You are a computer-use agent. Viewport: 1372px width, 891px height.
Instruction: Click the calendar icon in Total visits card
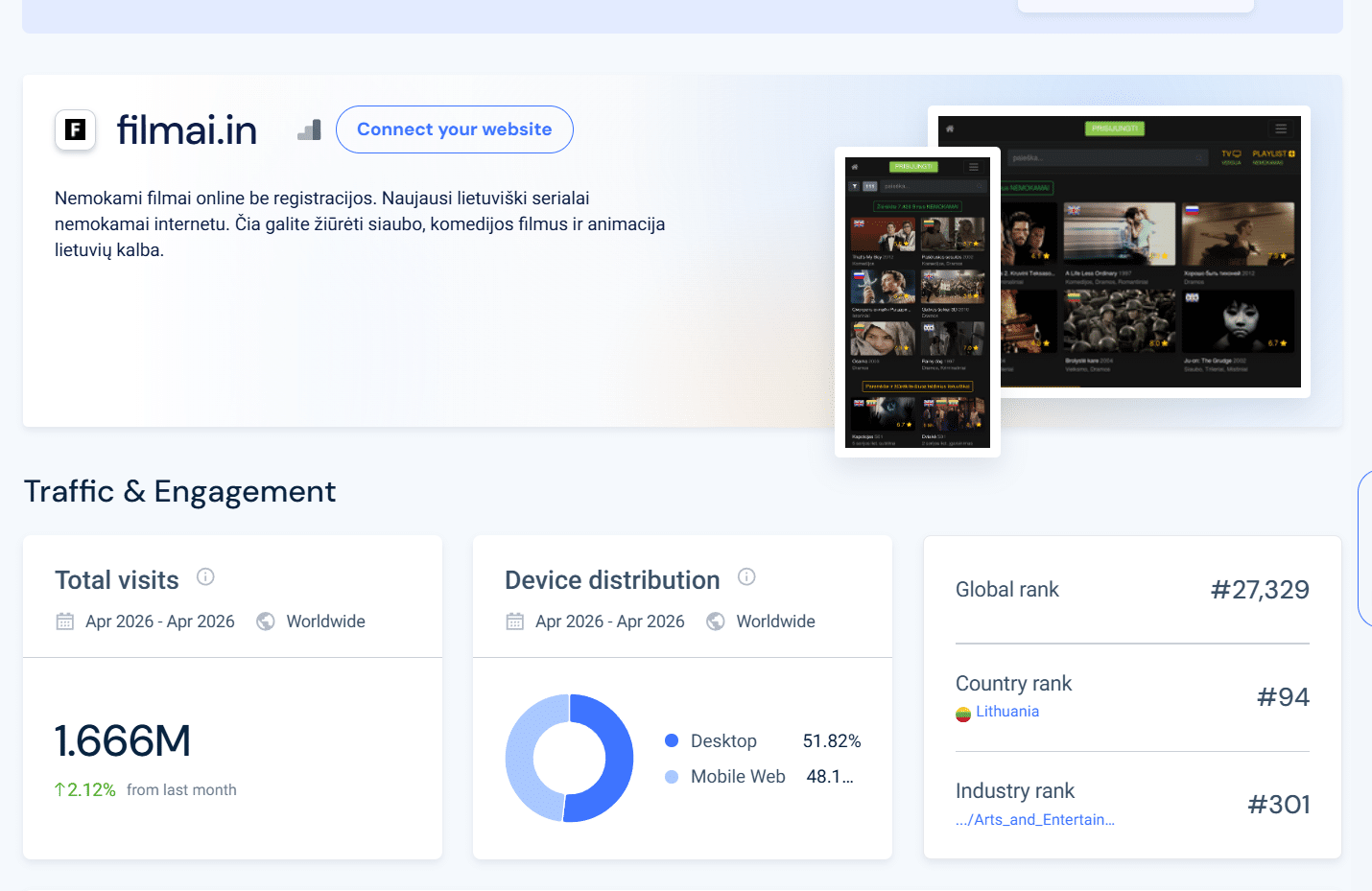pyautogui.click(x=65, y=621)
